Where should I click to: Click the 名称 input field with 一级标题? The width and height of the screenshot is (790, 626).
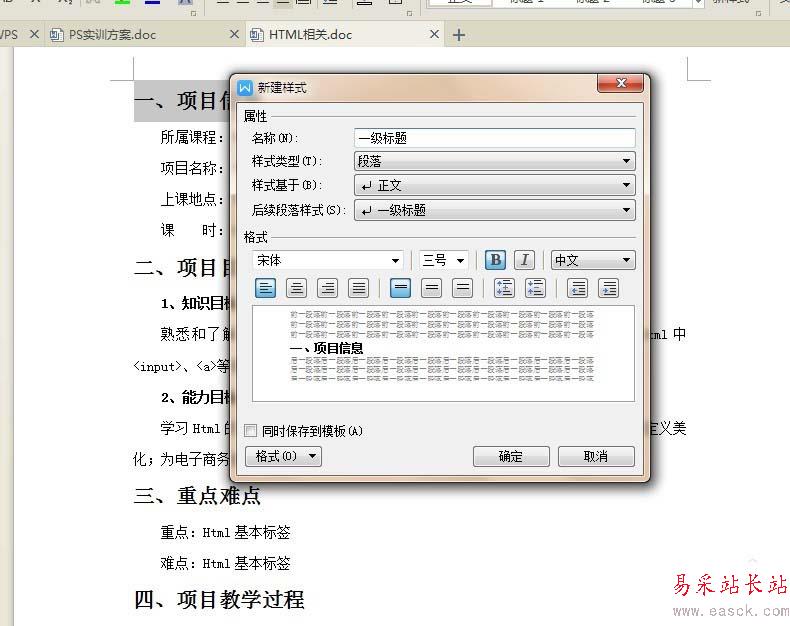click(x=495, y=138)
